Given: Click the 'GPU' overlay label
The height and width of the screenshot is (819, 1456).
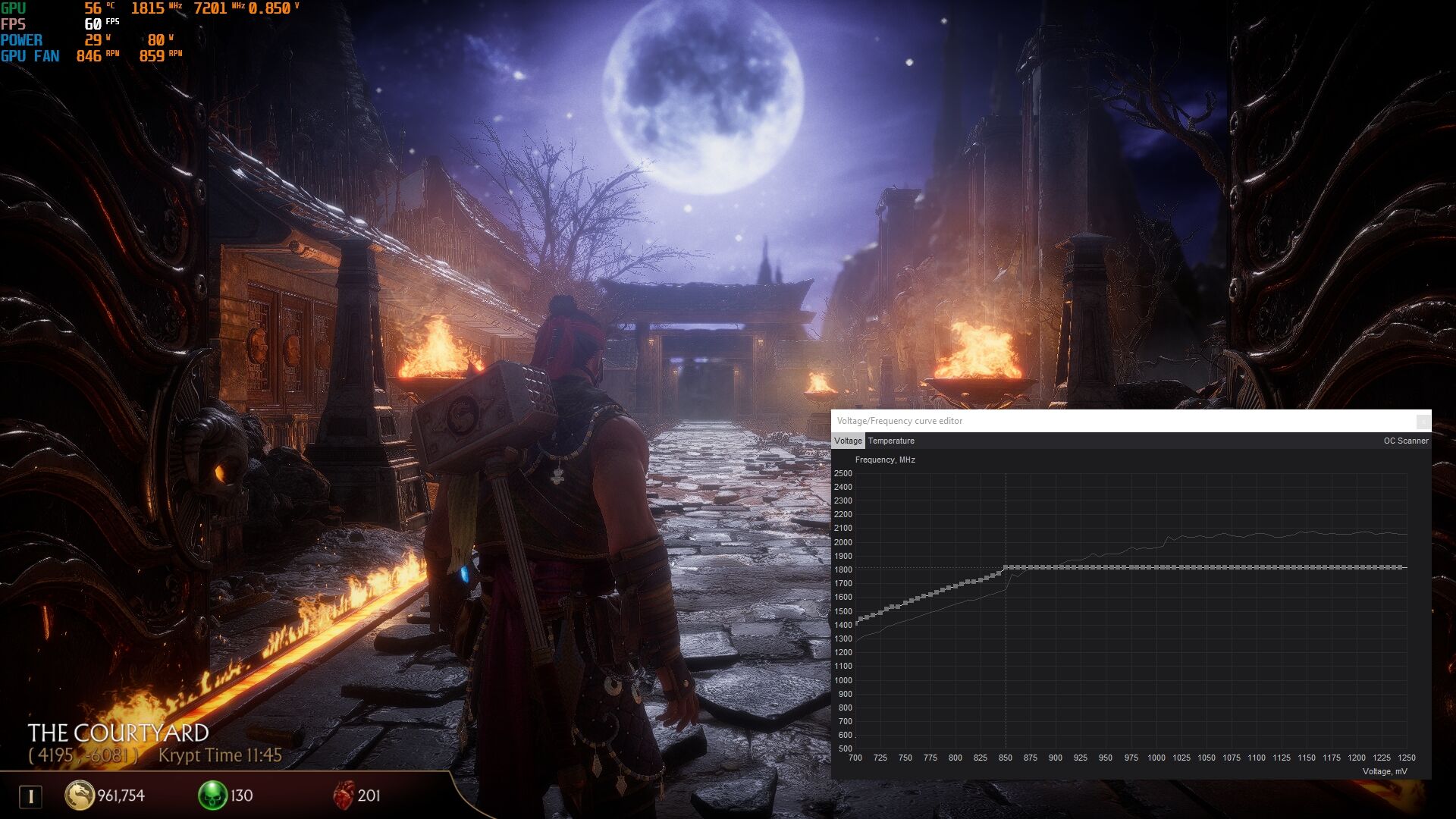Looking at the screenshot, I should click(x=13, y=8).
